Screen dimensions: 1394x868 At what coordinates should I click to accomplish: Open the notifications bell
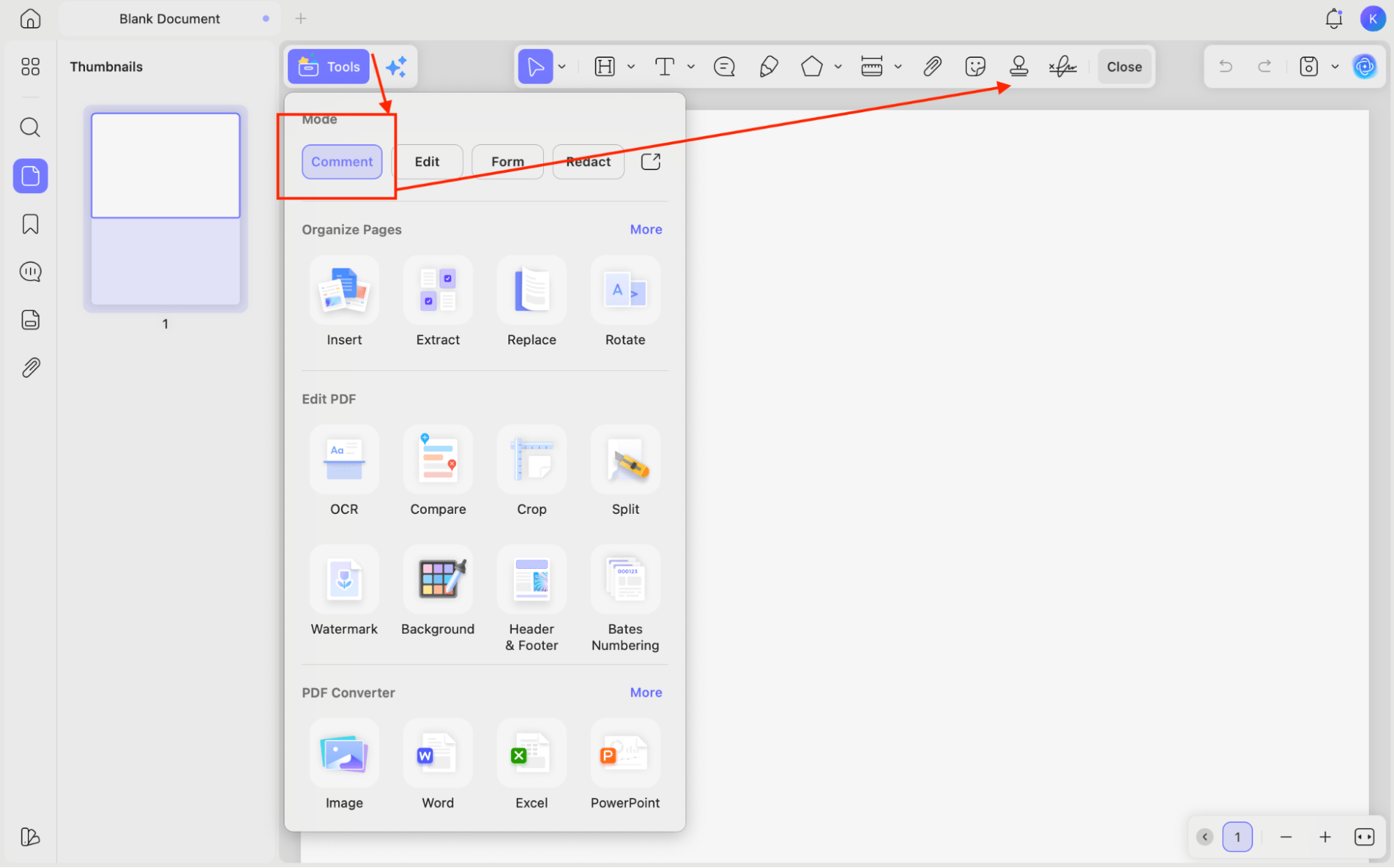tap(1333, 19)
